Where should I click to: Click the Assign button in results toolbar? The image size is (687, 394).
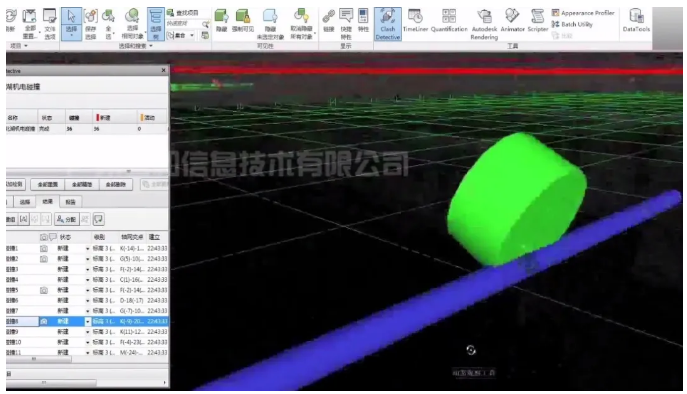pos(67,219)
